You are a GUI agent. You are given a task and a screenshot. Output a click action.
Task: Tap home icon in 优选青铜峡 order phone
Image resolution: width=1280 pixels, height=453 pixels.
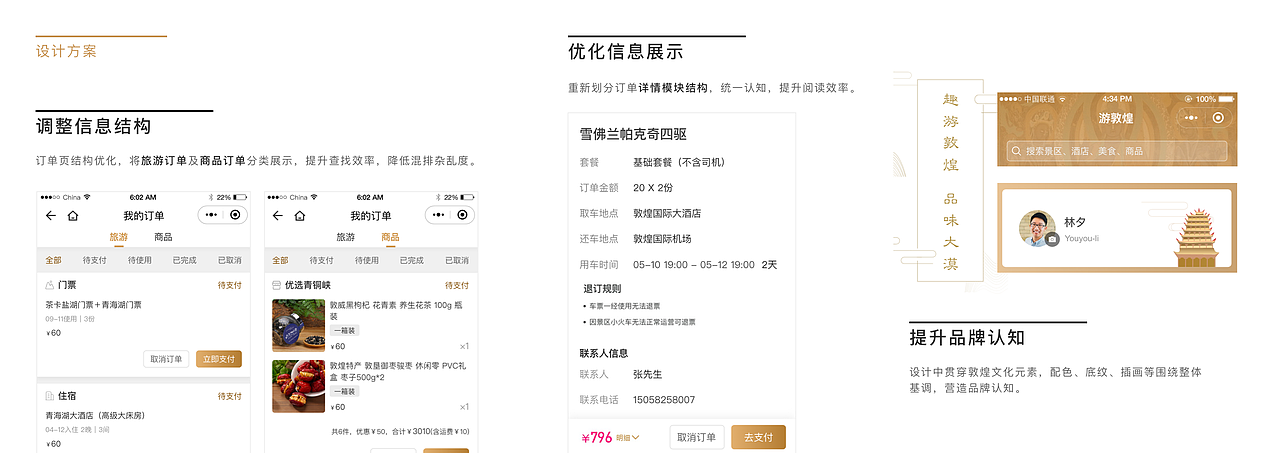[299, 215]
